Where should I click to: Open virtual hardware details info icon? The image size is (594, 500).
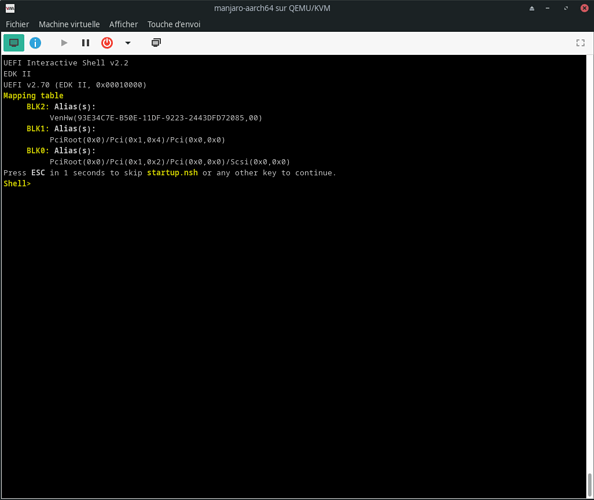pos(35,43)
